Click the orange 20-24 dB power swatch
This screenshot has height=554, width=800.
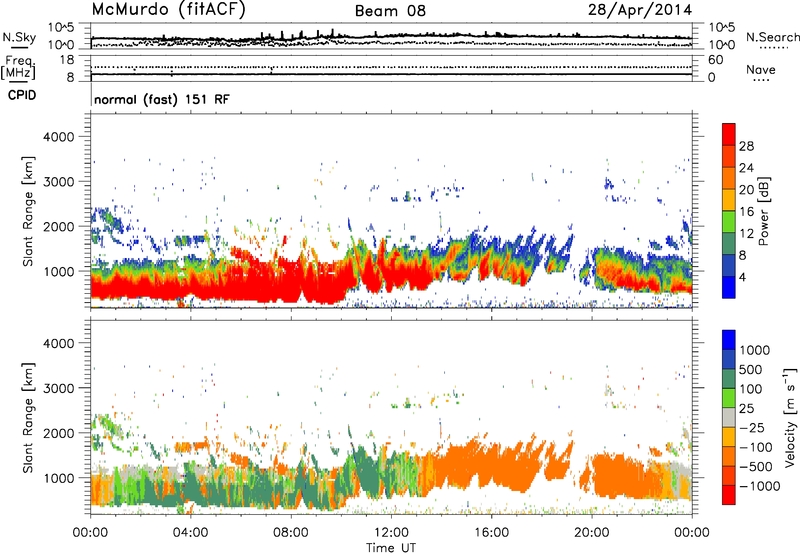coord(729,178)
